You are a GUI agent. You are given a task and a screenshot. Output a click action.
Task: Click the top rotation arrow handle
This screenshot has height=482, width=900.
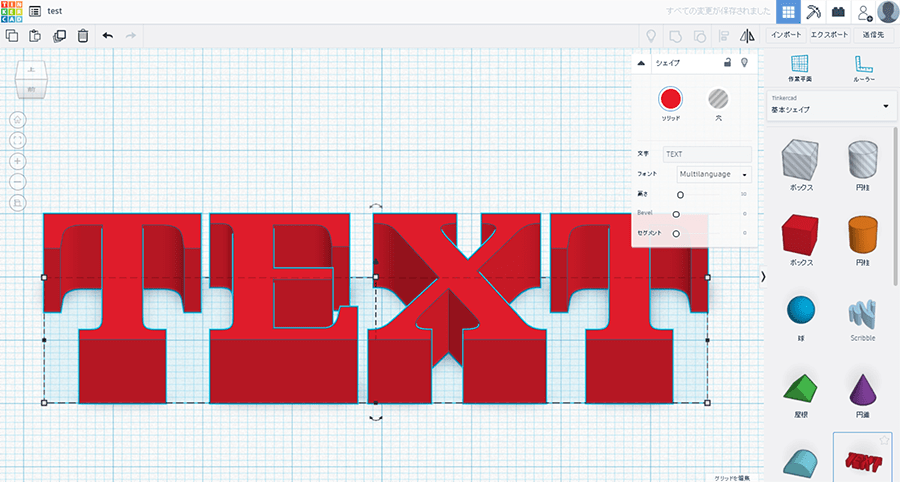click(375, 205)
